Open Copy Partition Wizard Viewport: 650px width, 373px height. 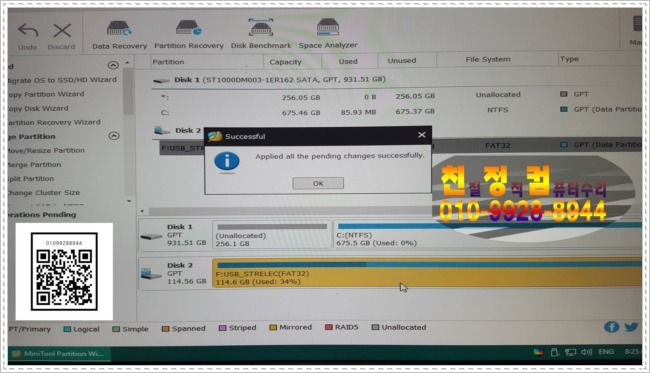click(46, 94)
